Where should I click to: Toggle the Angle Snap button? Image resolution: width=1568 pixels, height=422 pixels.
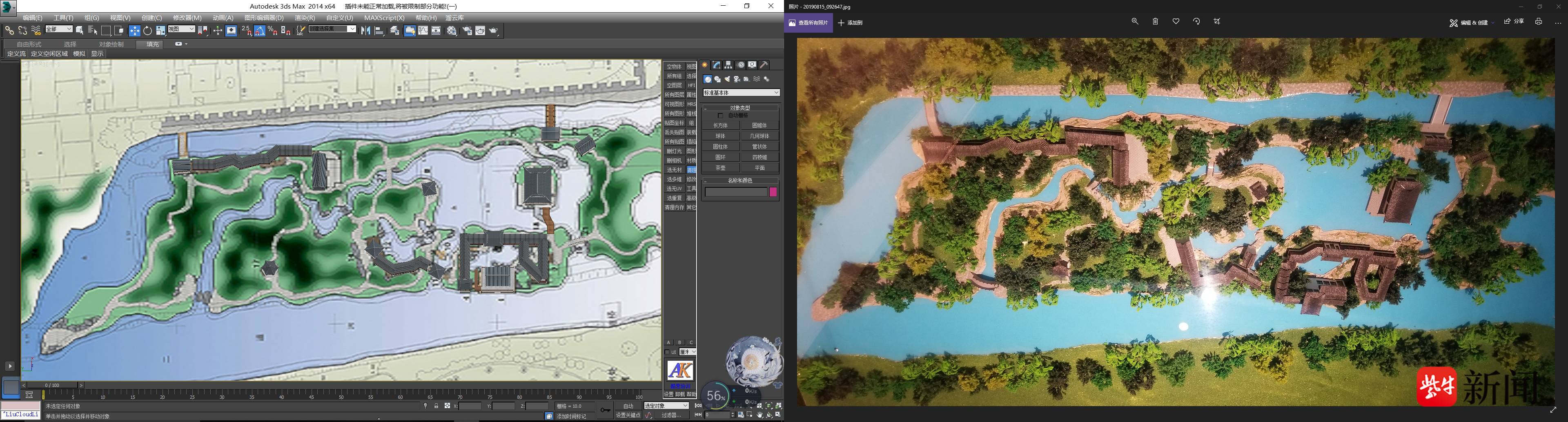pyautogui.click(x=260, y=30)
